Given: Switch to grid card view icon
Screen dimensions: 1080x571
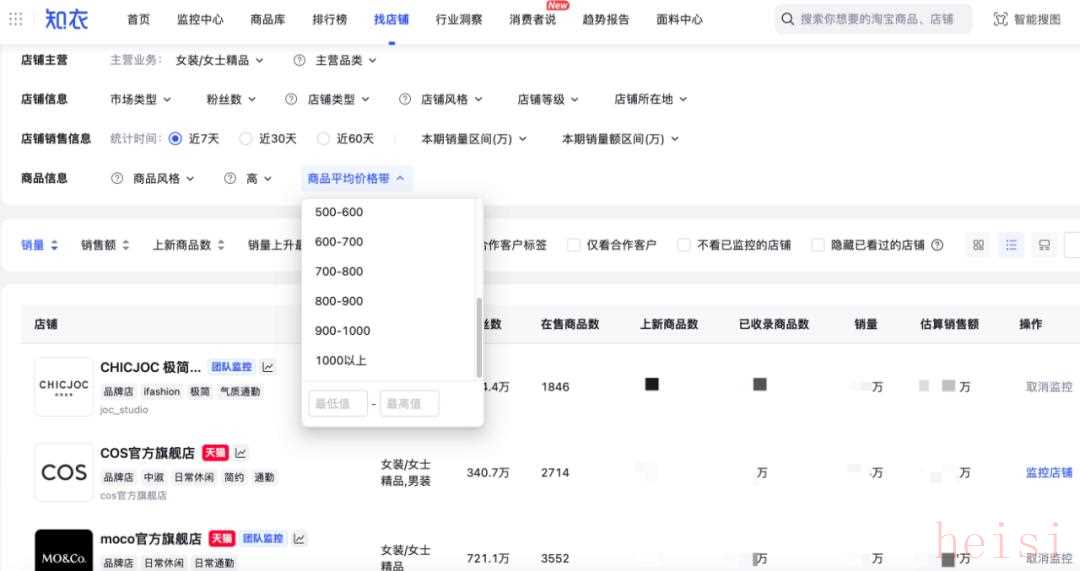Looking at the screenshot, I should point(978,245).
